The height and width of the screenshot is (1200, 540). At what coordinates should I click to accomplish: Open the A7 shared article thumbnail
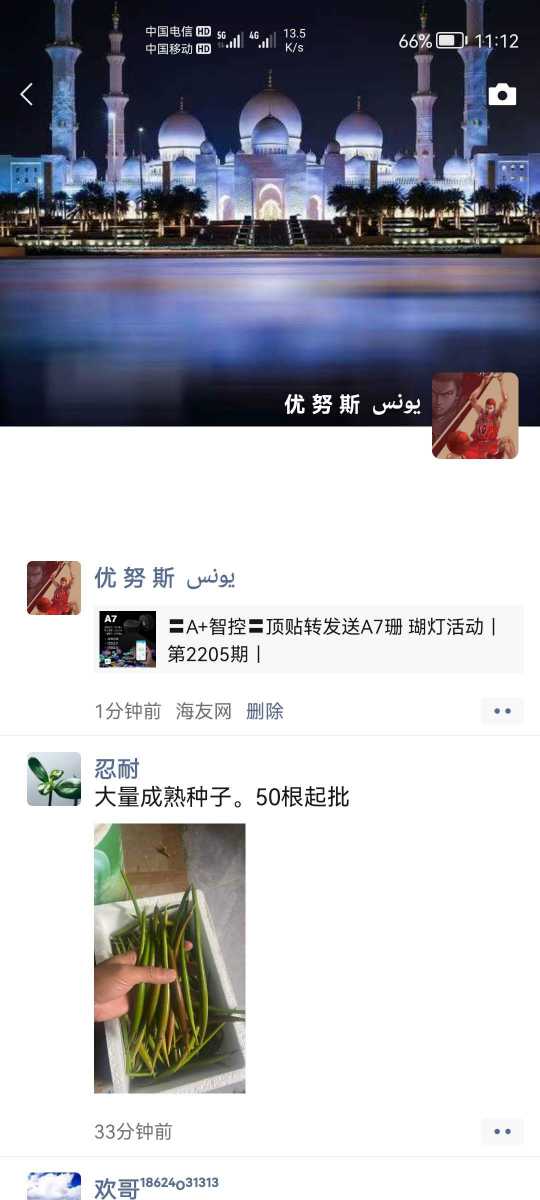[x=128, y=640]
